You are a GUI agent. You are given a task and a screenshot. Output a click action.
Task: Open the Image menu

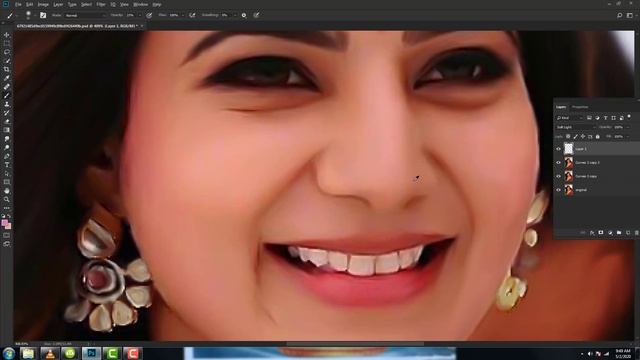pyautogui.click(x=43, y=4)
